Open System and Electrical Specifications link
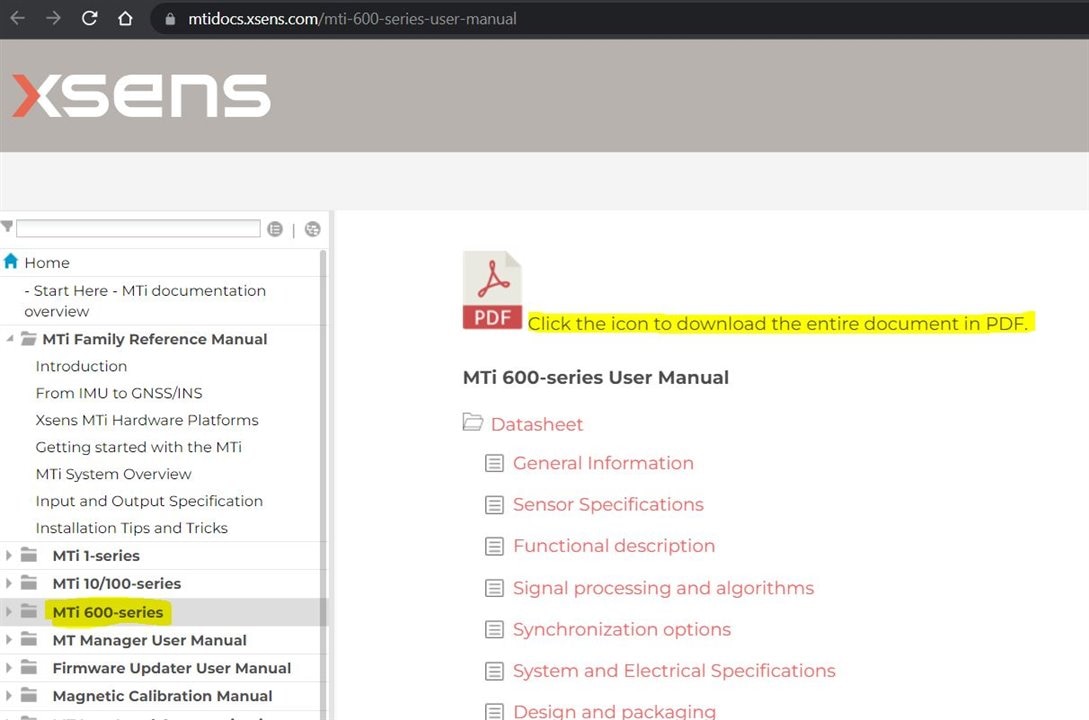This screenshot has height=720, width=1089. click(x=674, y=671)
